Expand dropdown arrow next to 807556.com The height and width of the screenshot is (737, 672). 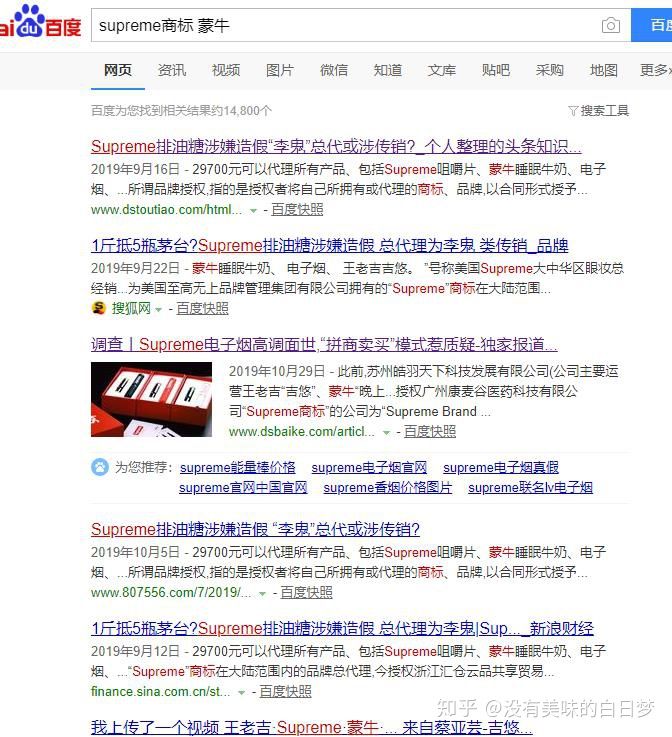click(263, 594)
